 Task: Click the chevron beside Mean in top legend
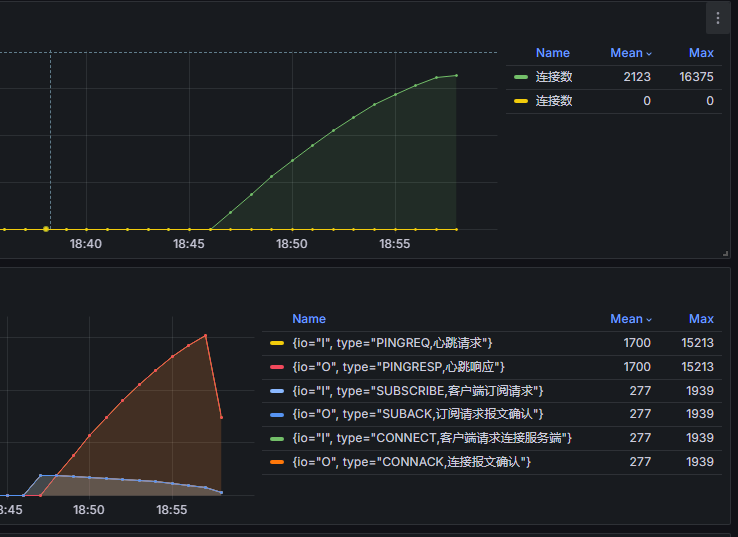(649, 54)
